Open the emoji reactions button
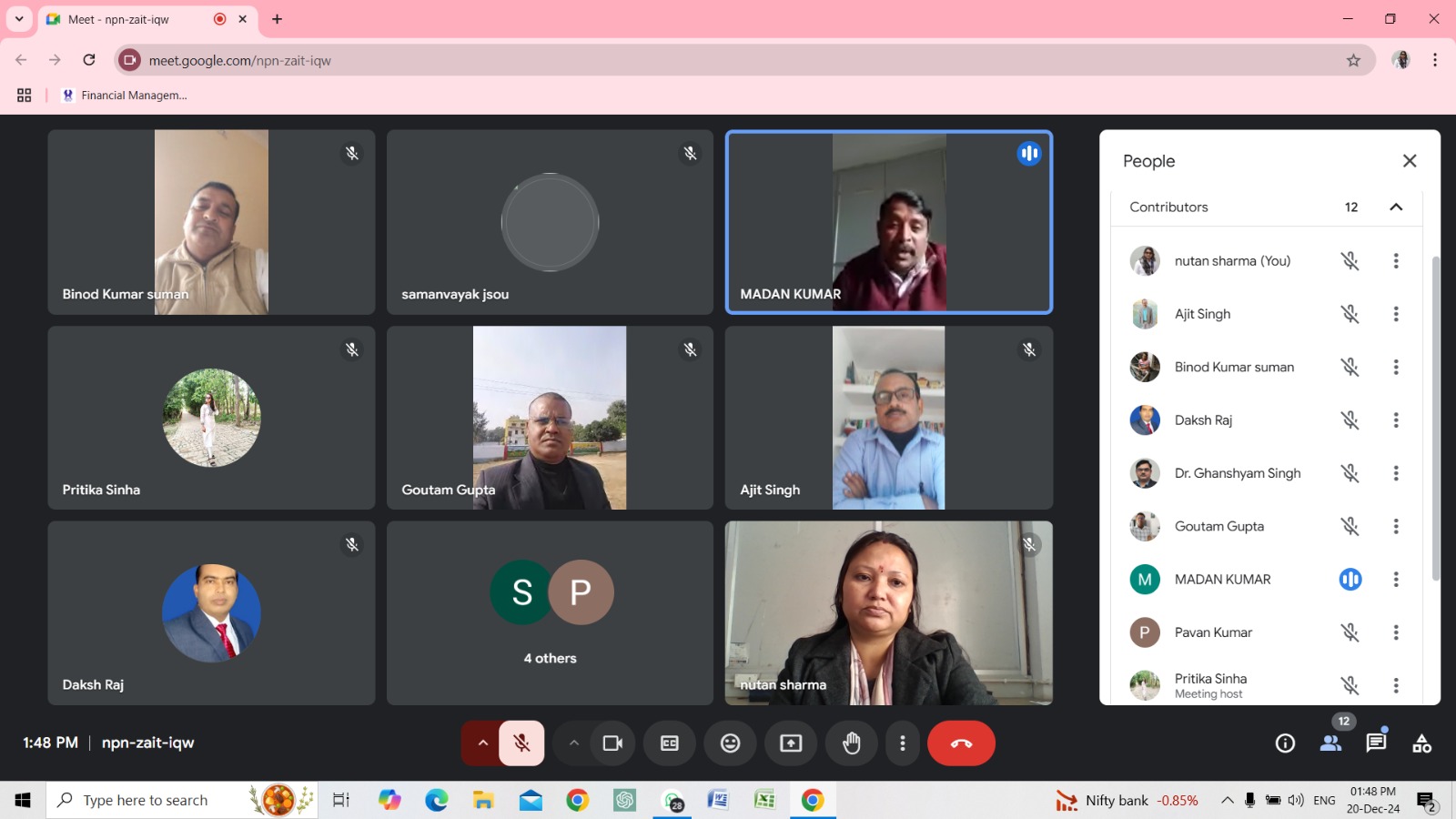 730,743
